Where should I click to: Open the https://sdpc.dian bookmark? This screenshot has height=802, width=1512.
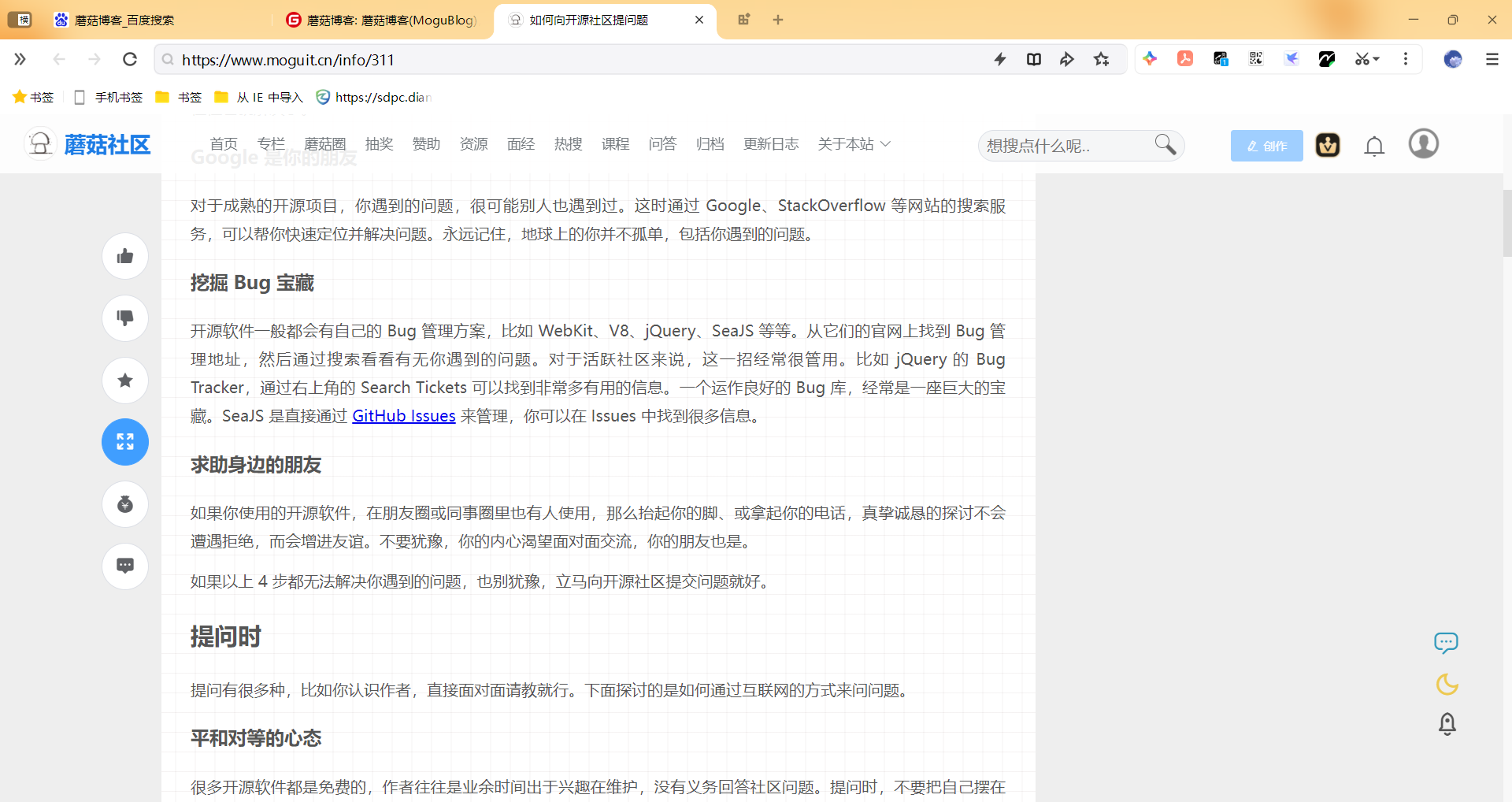[374, 97]
